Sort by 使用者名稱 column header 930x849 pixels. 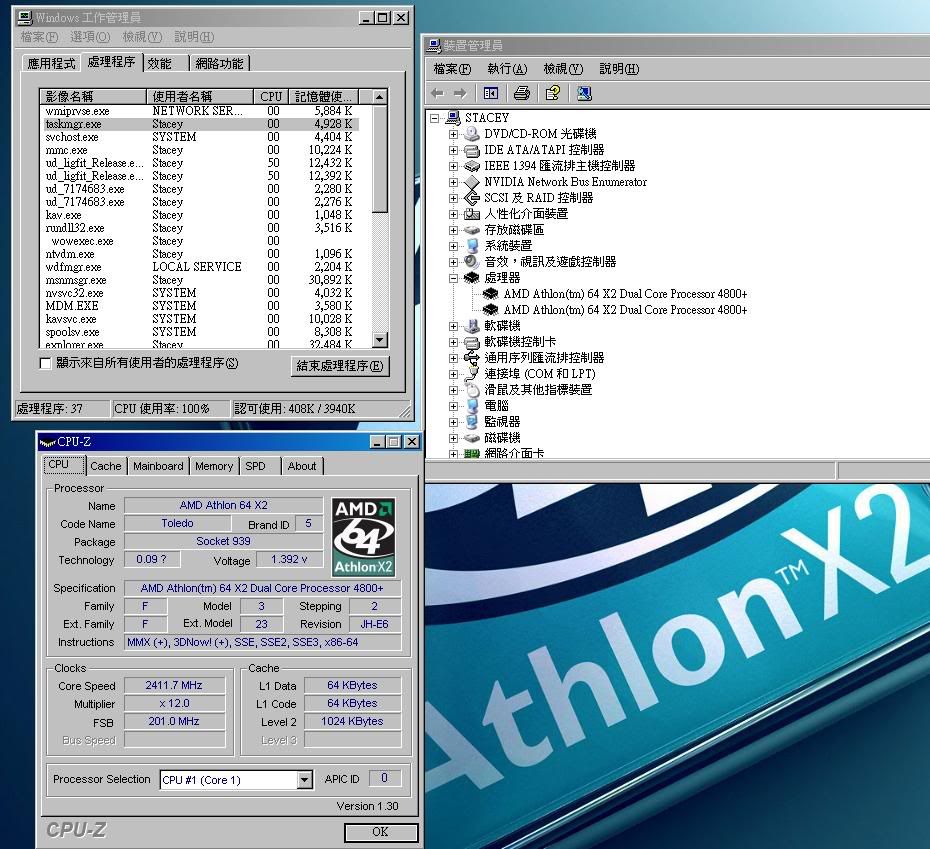pyautogui.click(x=200, y=96)
